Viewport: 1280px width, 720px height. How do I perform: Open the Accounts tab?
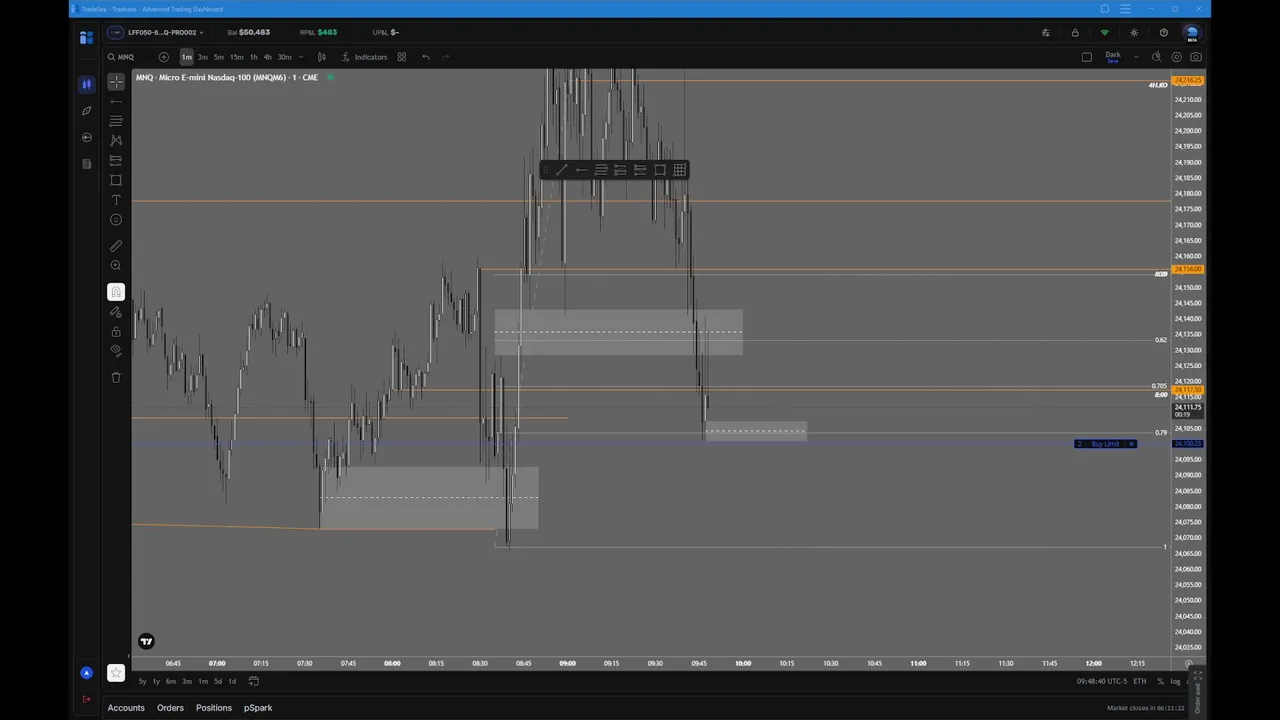pyautogui.click(x=126, y=708)
